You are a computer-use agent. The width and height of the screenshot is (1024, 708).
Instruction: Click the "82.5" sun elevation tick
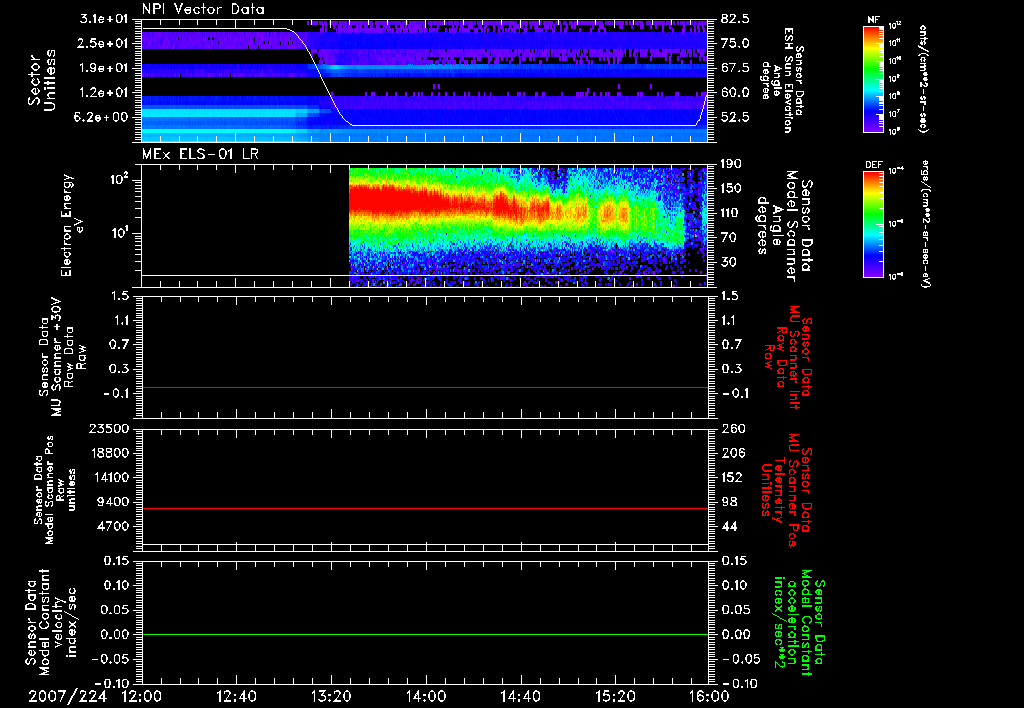click(x=735, y=19)
